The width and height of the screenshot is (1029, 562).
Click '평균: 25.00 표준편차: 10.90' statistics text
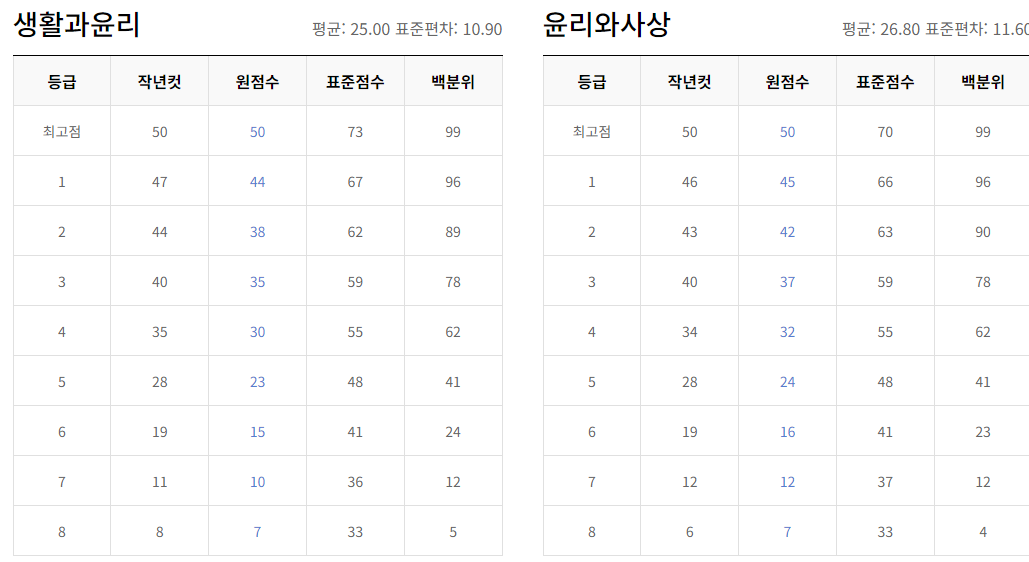(407, 29)
